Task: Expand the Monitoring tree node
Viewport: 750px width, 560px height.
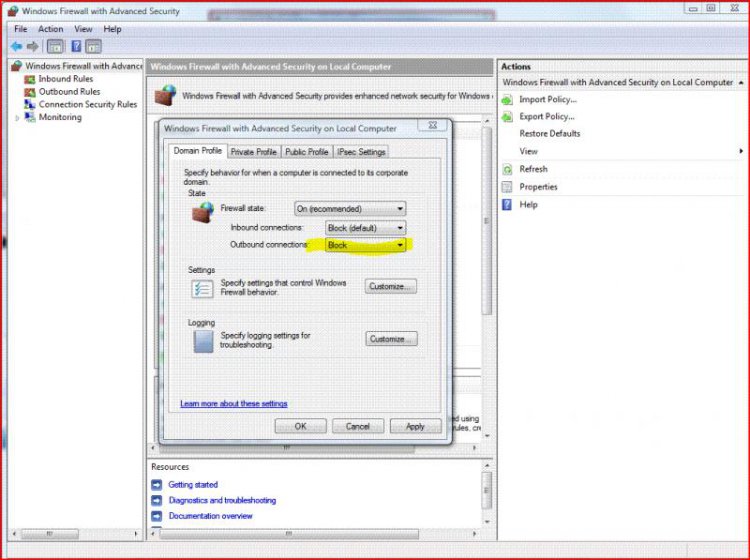Action: 17,118
